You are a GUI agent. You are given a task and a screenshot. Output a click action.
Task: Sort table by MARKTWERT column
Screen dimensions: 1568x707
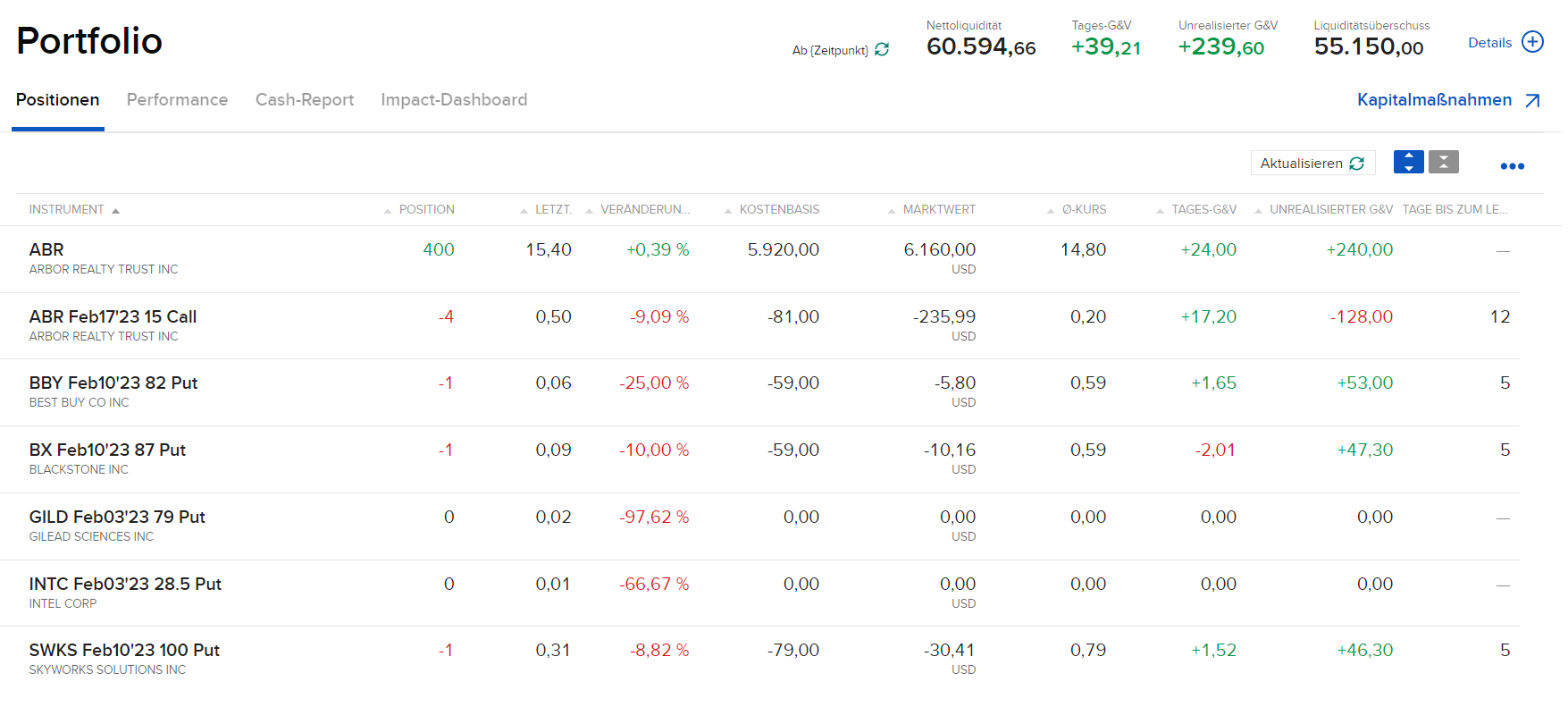click(938, 210)
